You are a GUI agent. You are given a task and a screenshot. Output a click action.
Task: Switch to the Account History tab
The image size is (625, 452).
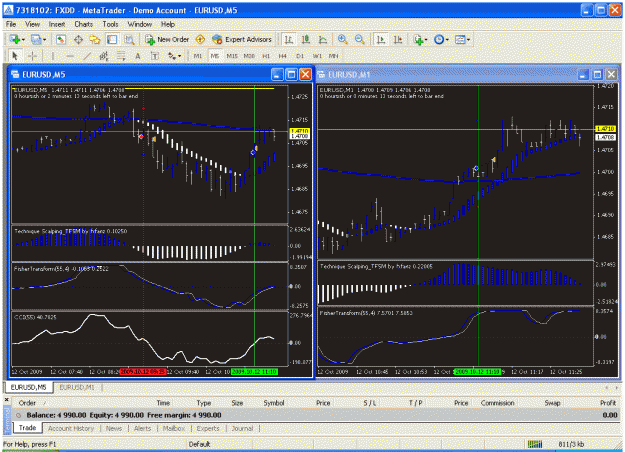71,428
